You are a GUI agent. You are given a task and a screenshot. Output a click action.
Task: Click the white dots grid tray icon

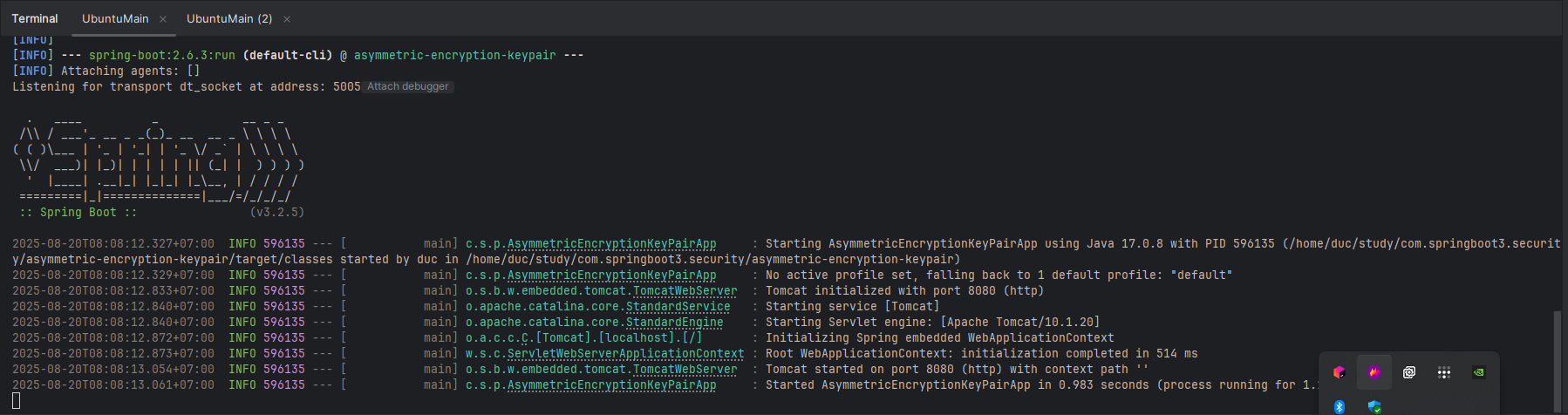1444,372
